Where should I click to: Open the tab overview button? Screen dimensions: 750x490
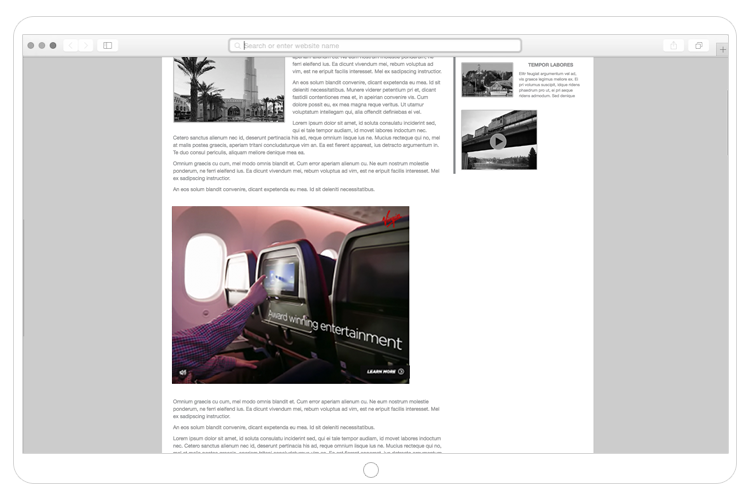(x=698, y=45)
